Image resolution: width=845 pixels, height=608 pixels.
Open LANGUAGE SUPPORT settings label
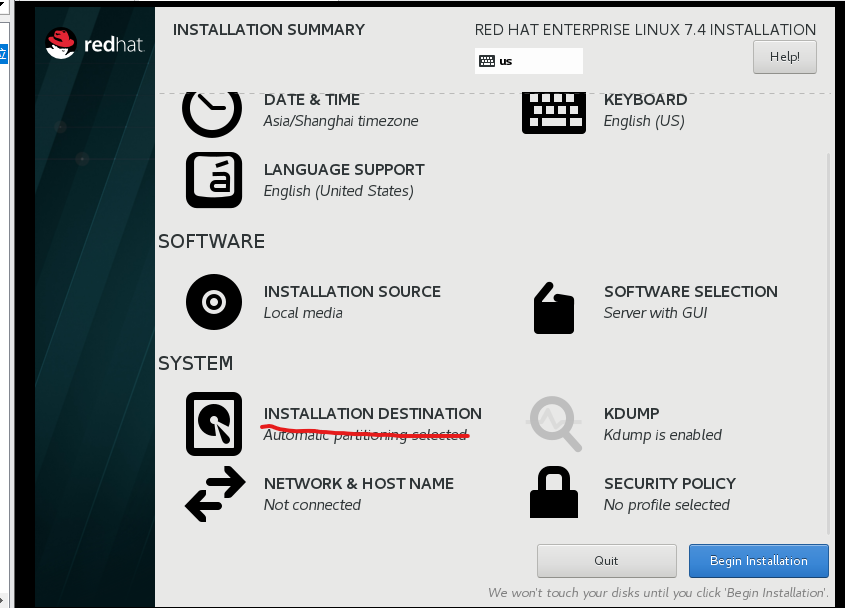point(344,170)
